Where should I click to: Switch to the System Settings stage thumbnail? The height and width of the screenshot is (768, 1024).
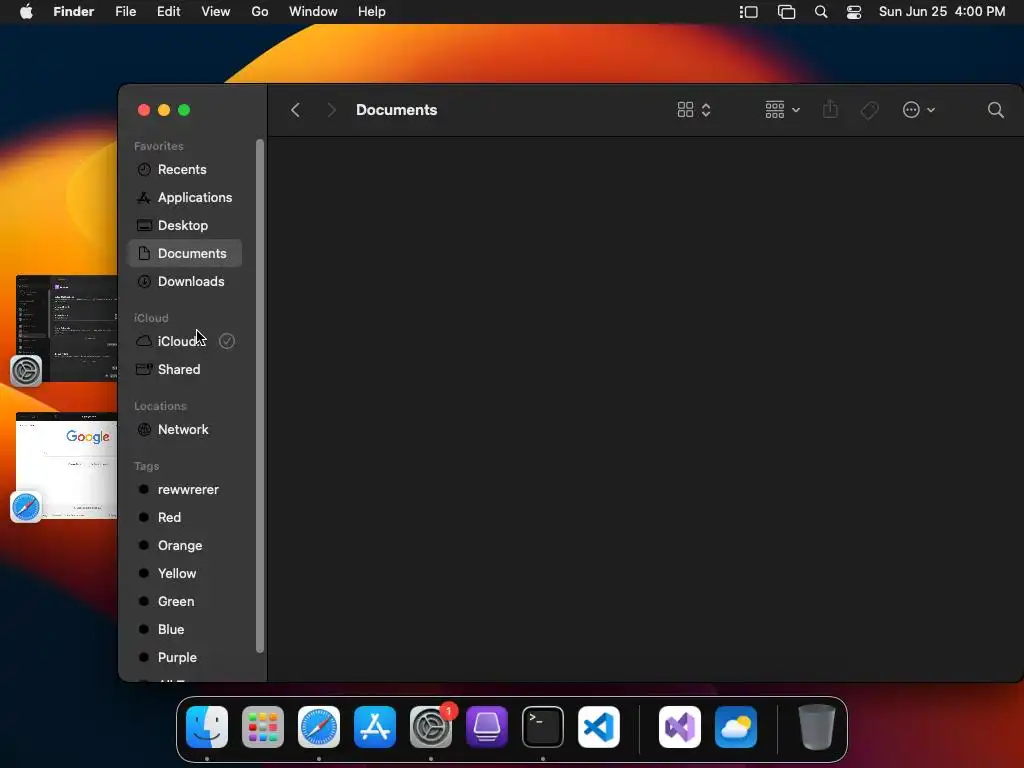tap(66, 328)
